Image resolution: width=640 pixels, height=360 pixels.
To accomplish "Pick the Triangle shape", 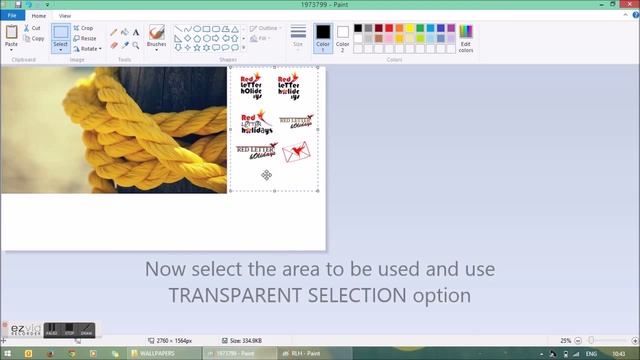I will pos(235,29).
